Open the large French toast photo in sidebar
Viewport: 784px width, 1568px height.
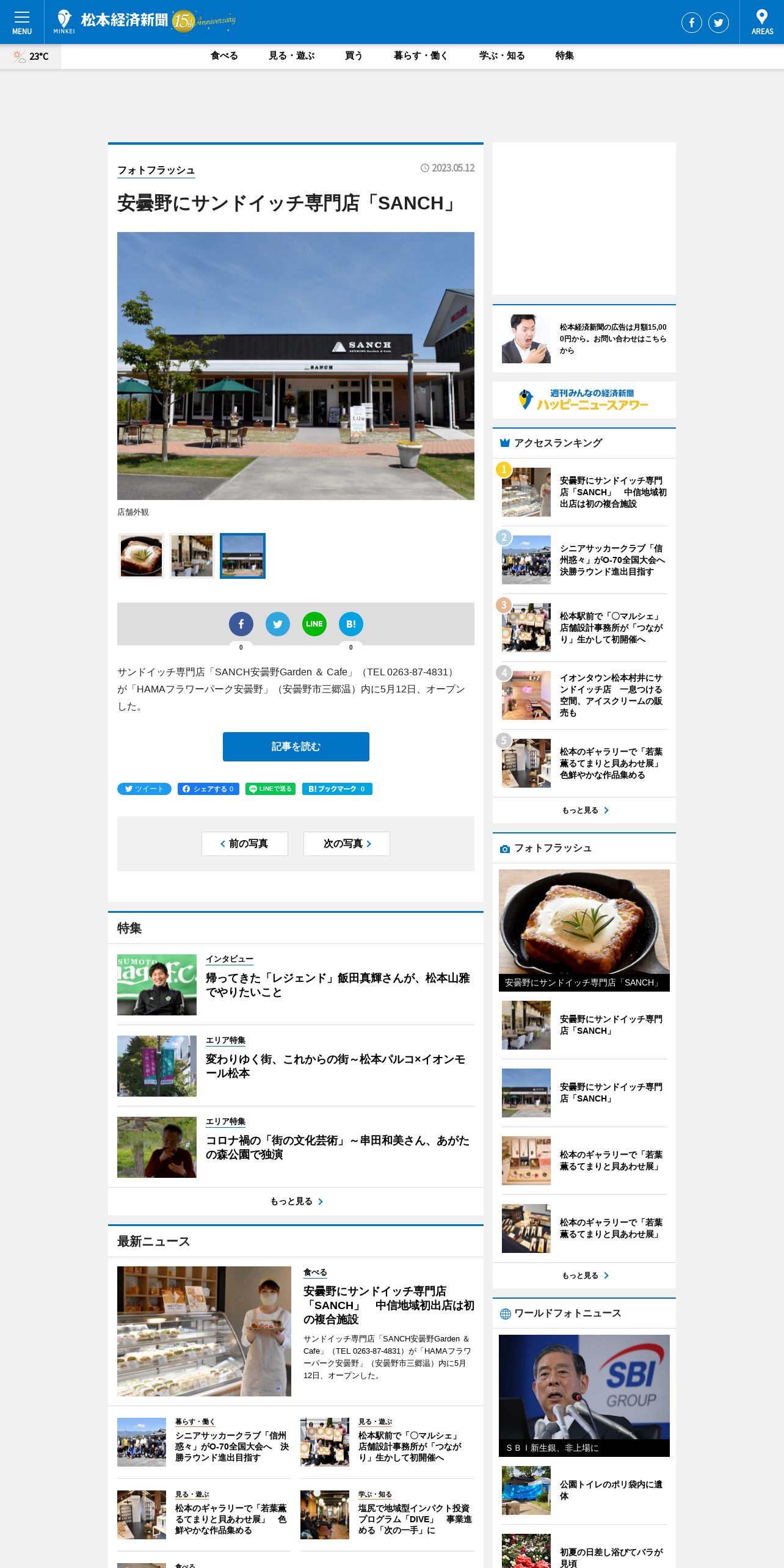tap(584, 930)
